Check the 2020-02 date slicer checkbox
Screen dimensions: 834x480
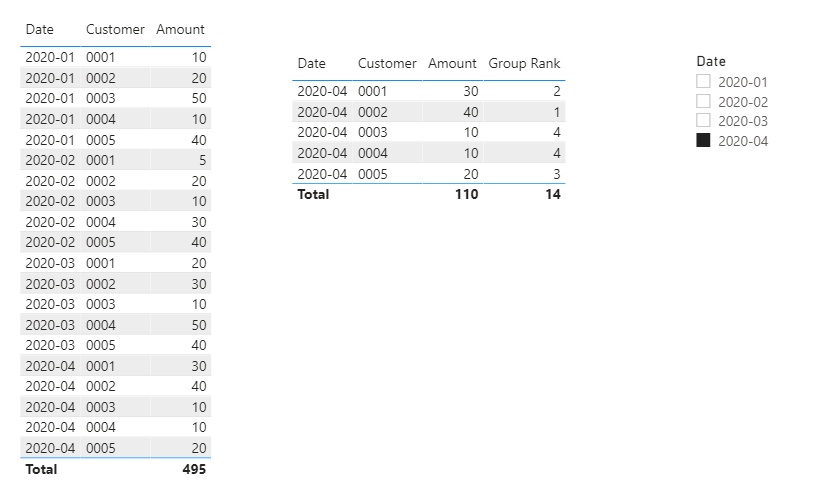[703, 101]
